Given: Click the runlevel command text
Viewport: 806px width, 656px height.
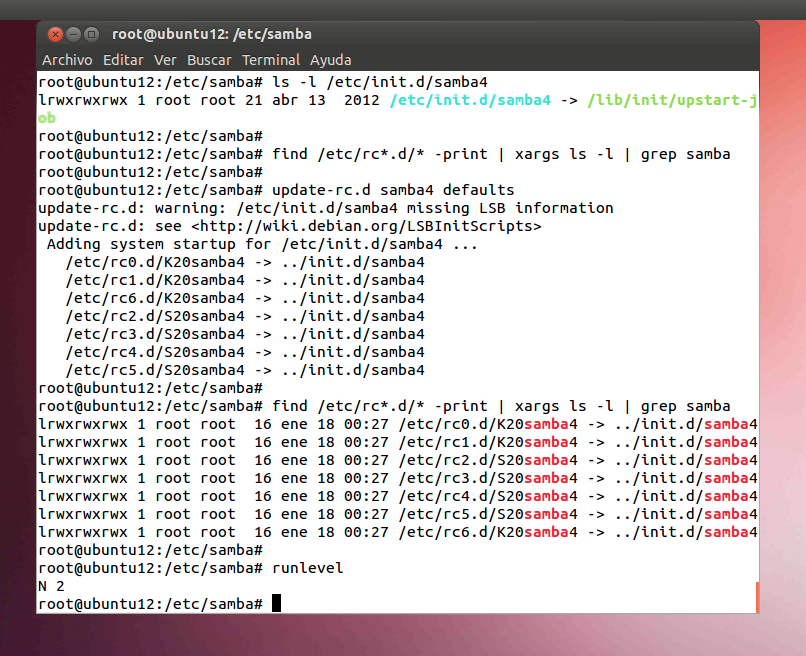Looking at the screenshot, I should [307, 568].
